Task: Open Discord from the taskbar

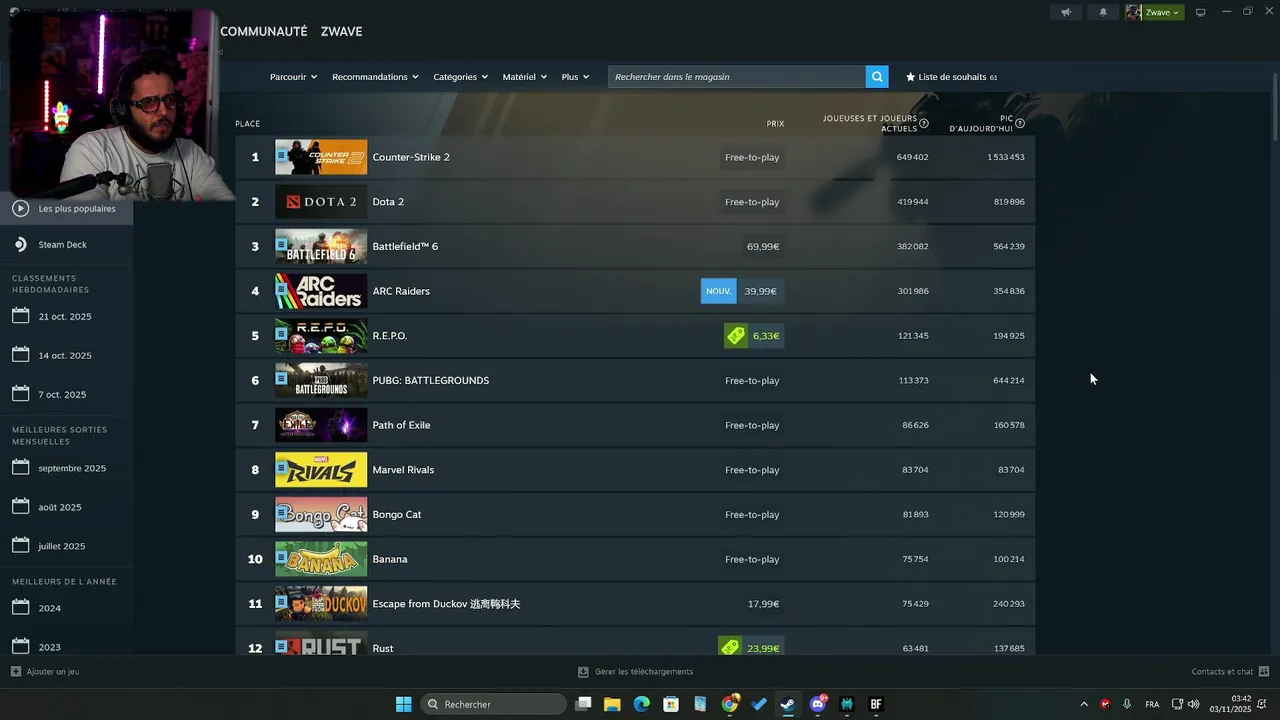Action: pyautogui.click(x=818, y=704)
